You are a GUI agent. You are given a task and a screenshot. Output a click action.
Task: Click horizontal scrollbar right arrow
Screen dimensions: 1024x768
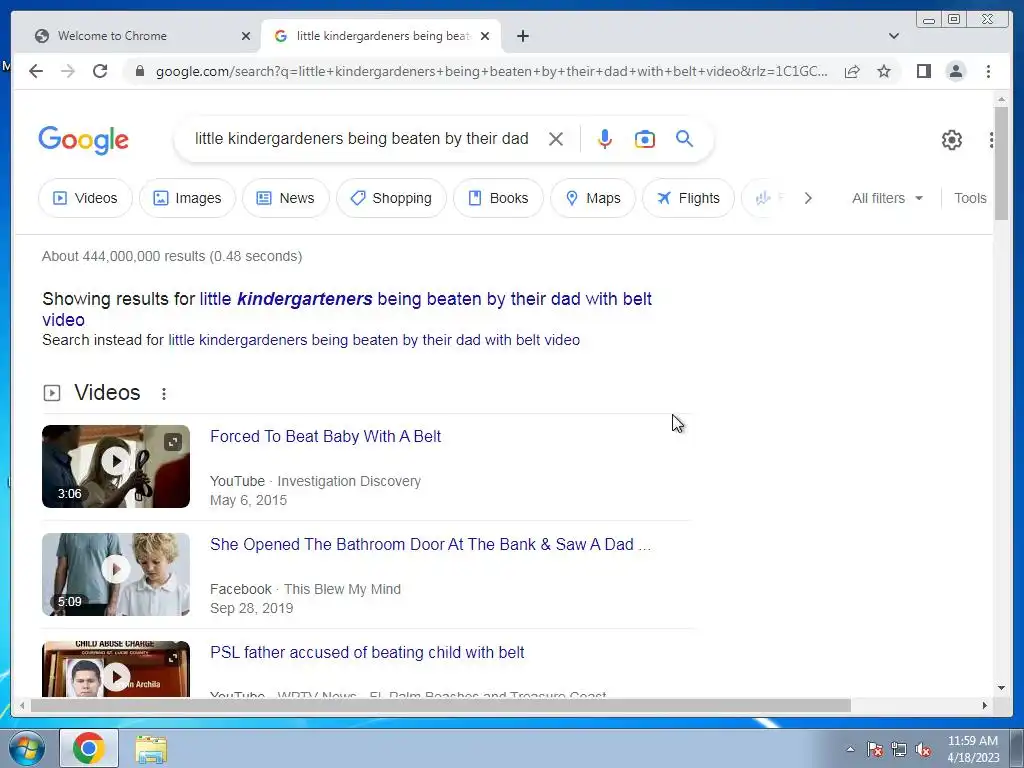[x=985, y=705]
